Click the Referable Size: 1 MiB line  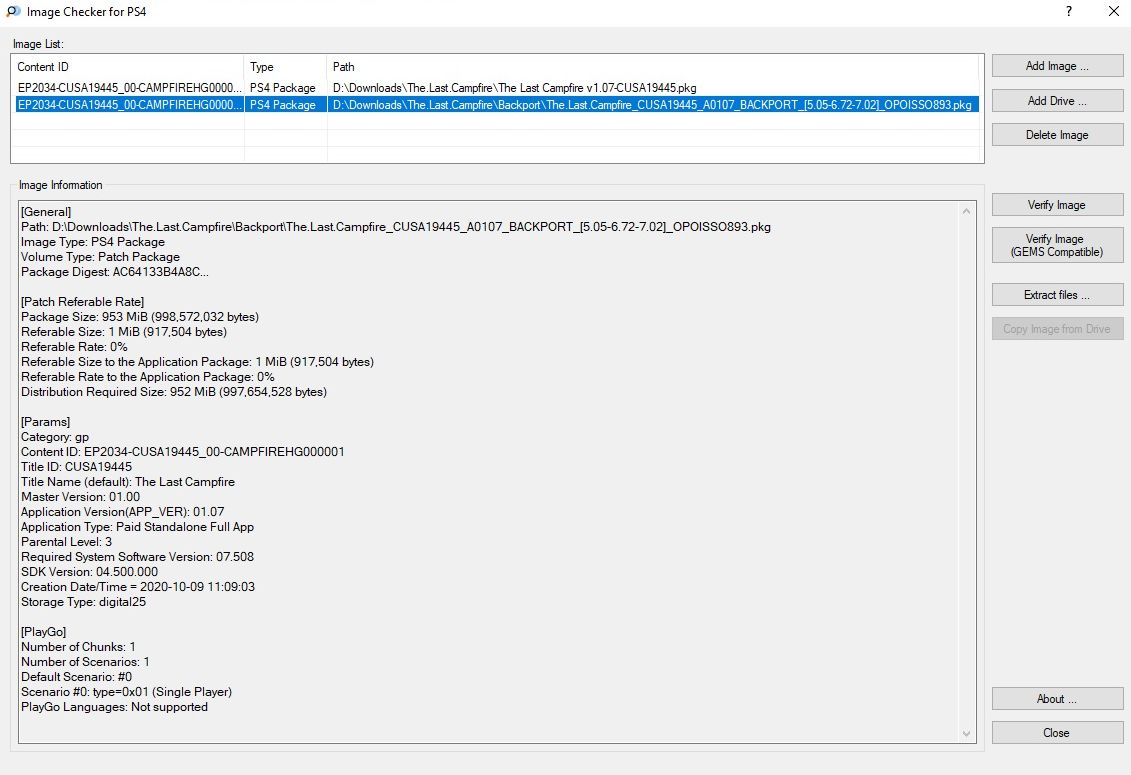pyautogui.click(x=124, y=332)
